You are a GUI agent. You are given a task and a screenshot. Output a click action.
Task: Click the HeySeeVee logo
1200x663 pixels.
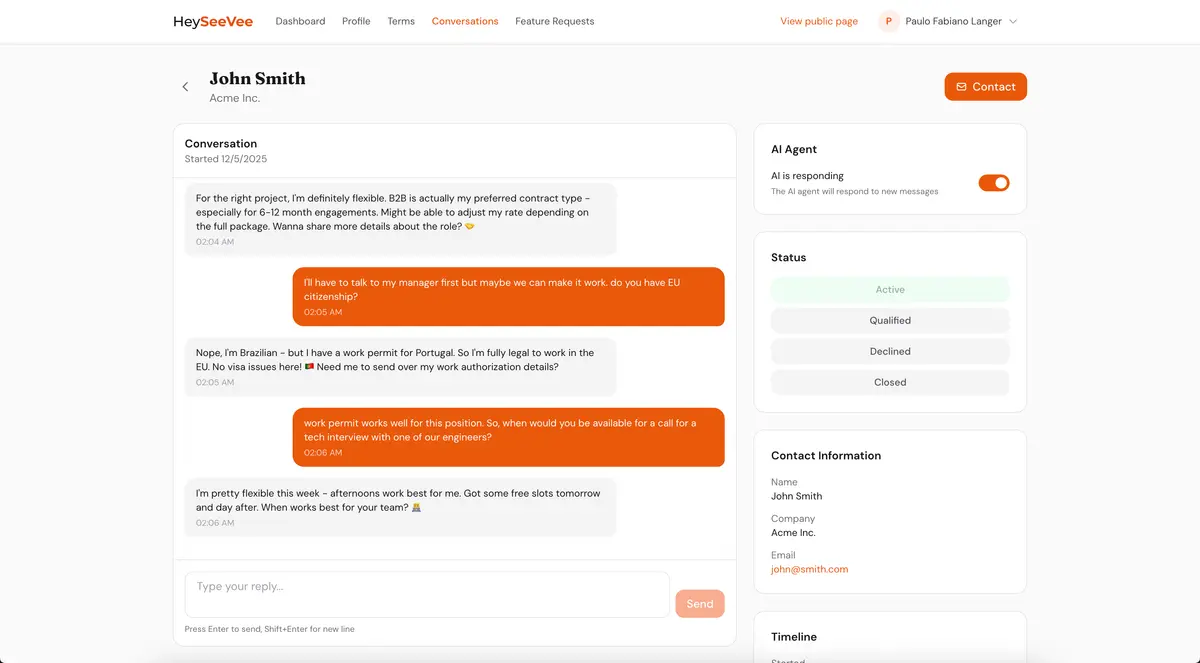tap(212, 20)
